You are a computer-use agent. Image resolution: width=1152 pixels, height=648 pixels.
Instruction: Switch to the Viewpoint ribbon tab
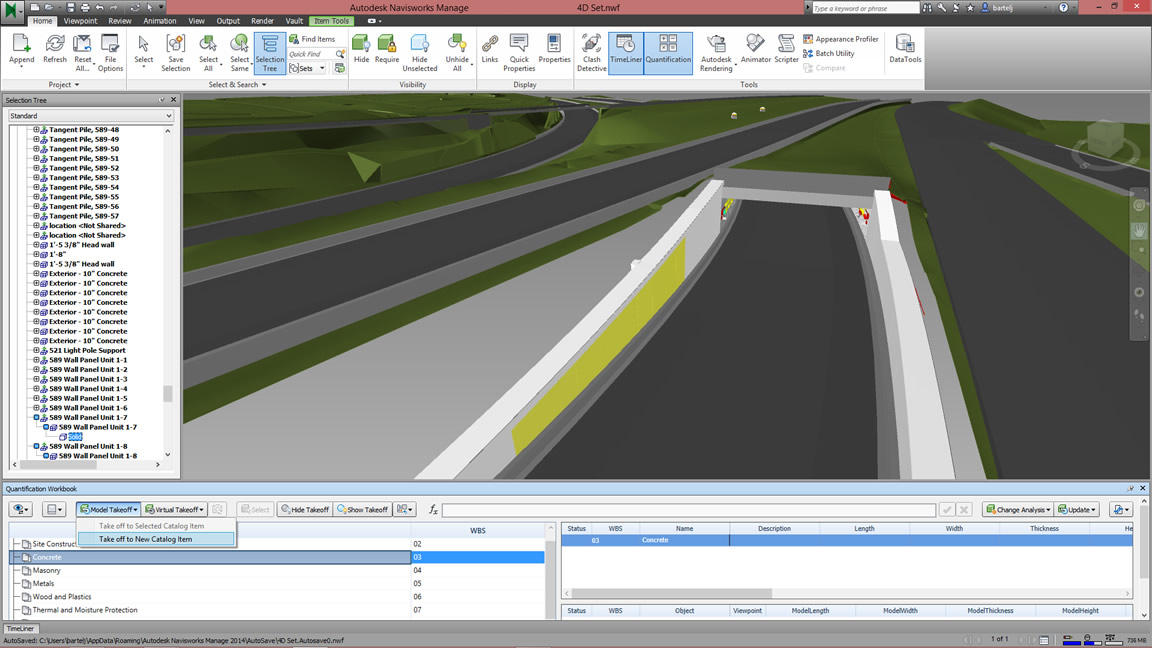click(x=80, y=21)
